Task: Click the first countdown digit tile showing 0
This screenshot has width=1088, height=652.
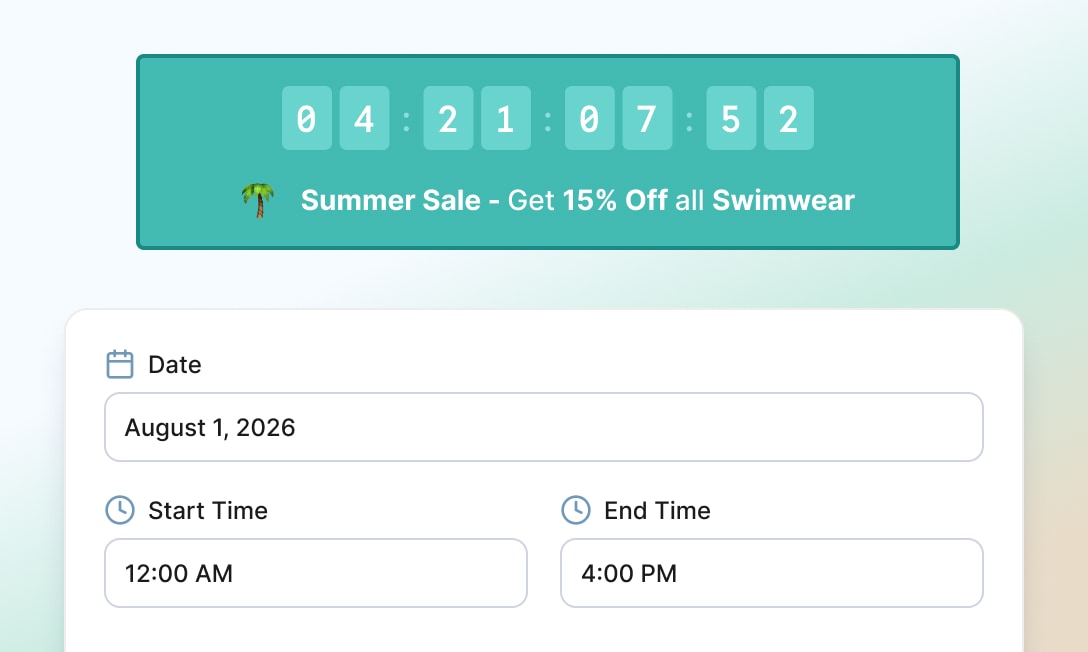Action: coord(307,118)
